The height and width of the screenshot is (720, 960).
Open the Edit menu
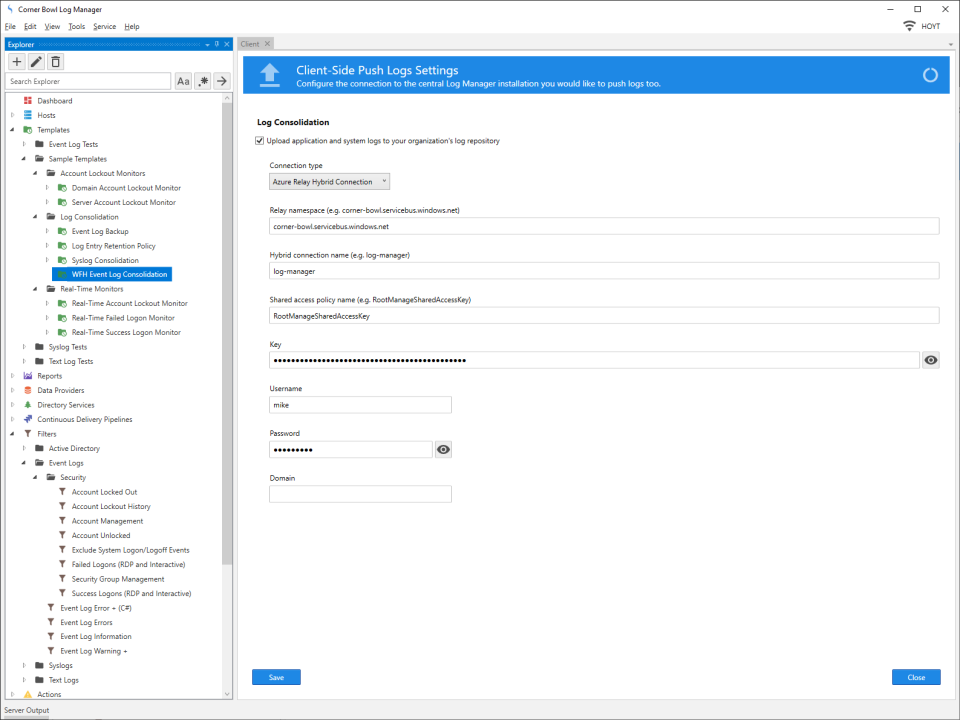click(x=30, y=26)
